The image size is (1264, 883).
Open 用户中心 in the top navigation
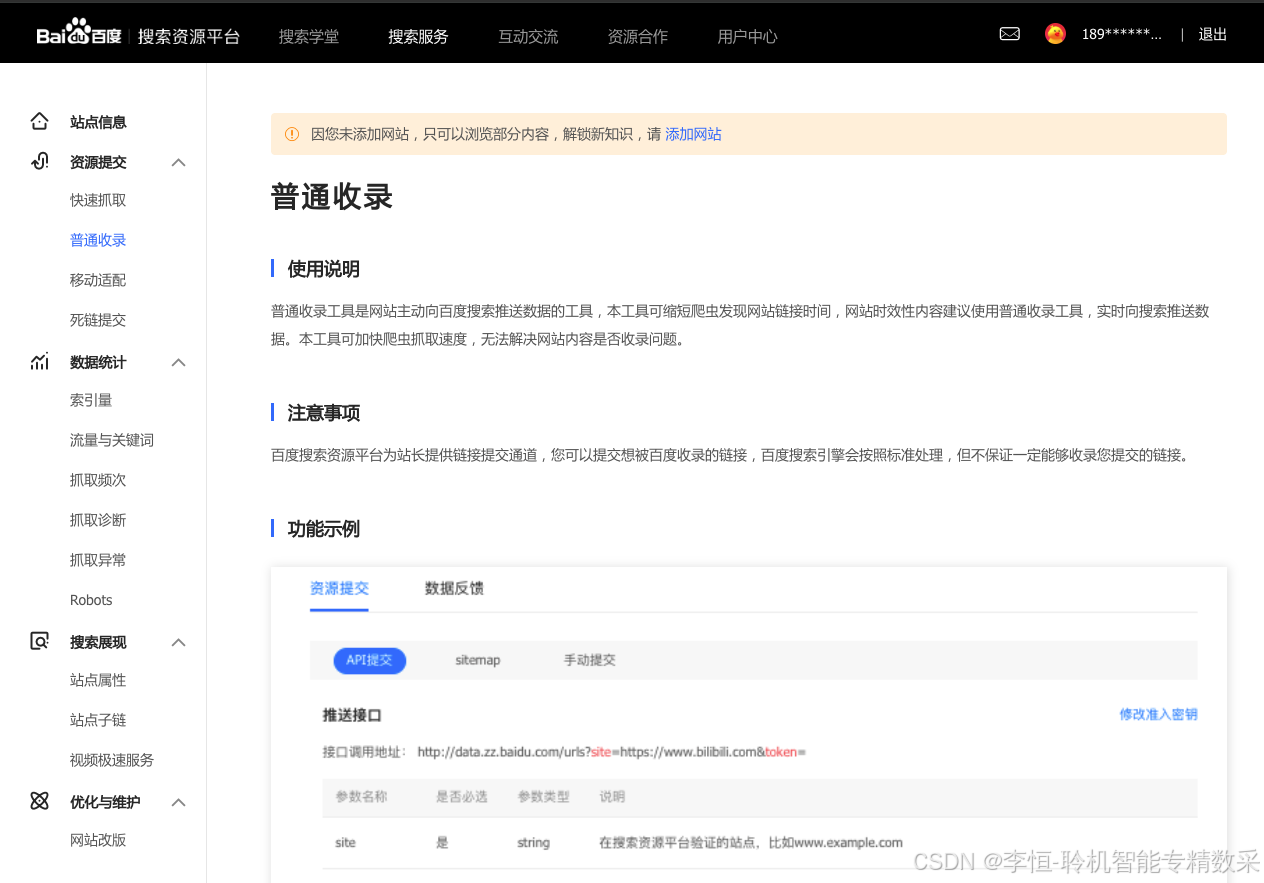747,37
